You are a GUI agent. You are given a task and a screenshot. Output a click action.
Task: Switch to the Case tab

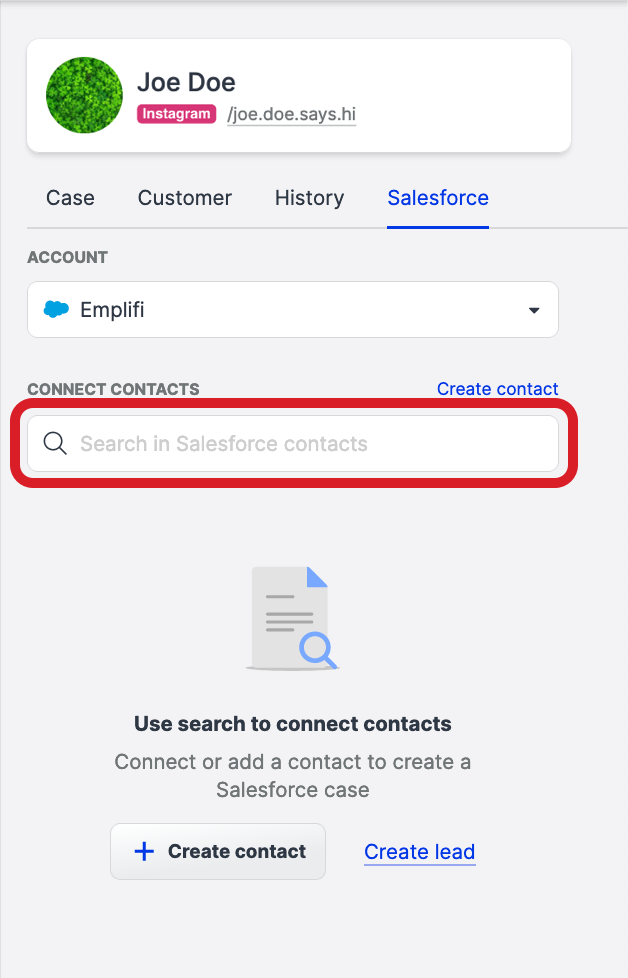[x=69, y=198]
